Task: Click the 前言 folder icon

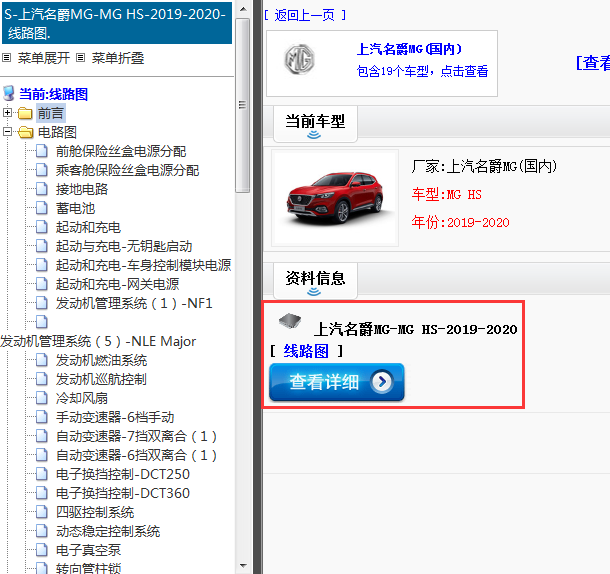Action: click(25, 113)
